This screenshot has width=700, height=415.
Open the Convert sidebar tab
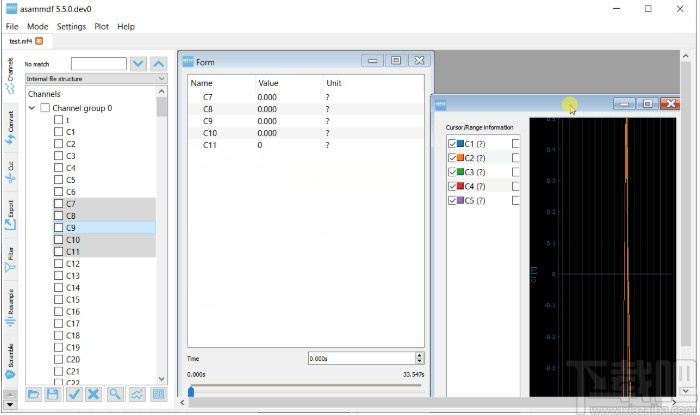click(x=10, y=127)
